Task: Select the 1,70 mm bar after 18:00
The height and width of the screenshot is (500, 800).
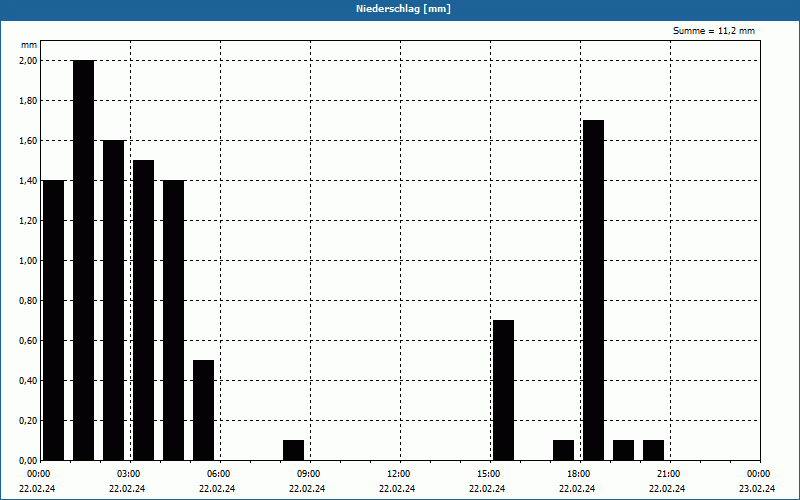Action: 593,290
